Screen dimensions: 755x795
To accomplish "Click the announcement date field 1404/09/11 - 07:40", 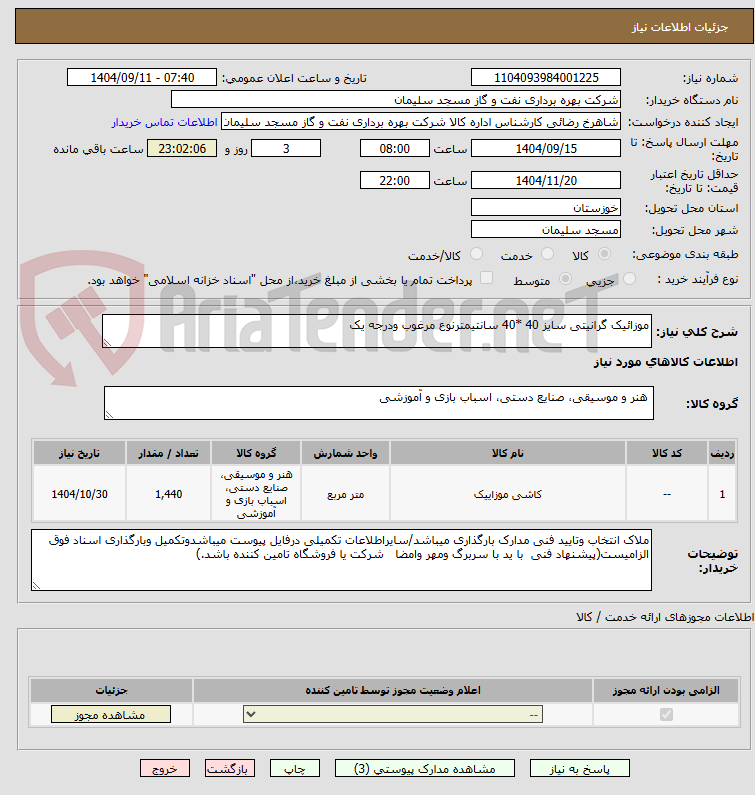I will [x=142, y=78].
